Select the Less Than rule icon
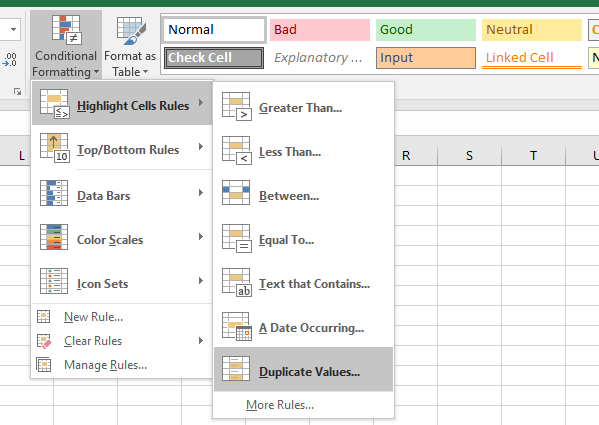The width and height of the screenshot is (599, 425). coord(236,151)
